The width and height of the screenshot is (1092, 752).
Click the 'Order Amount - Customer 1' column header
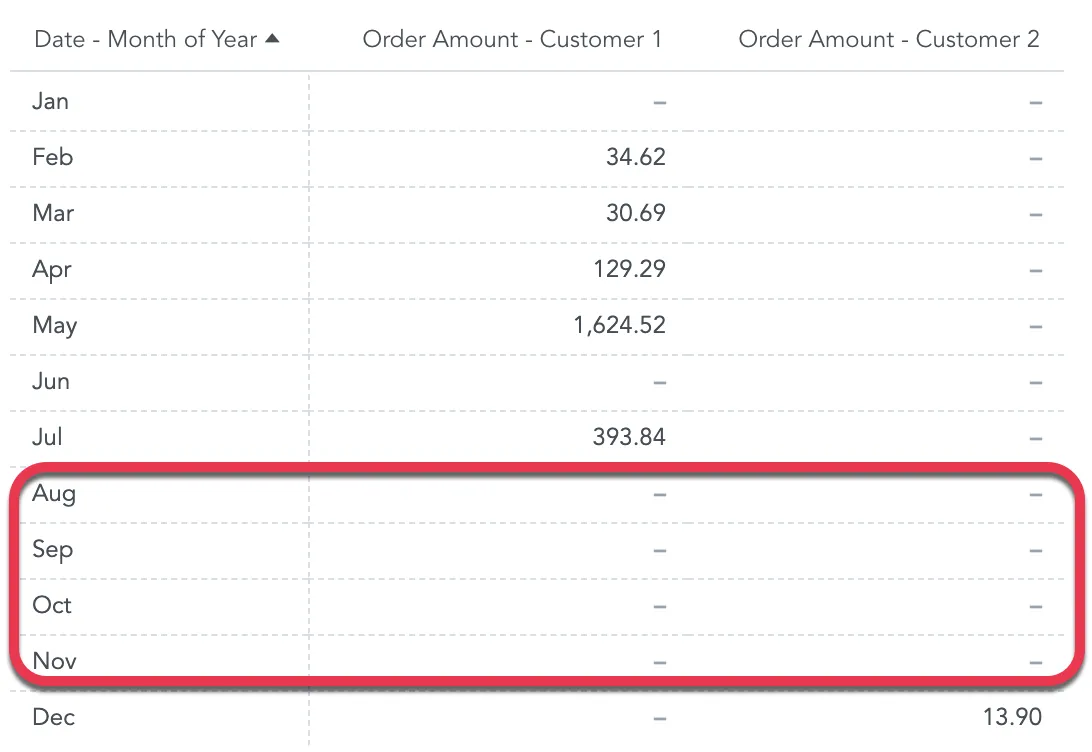pos(513,39)
